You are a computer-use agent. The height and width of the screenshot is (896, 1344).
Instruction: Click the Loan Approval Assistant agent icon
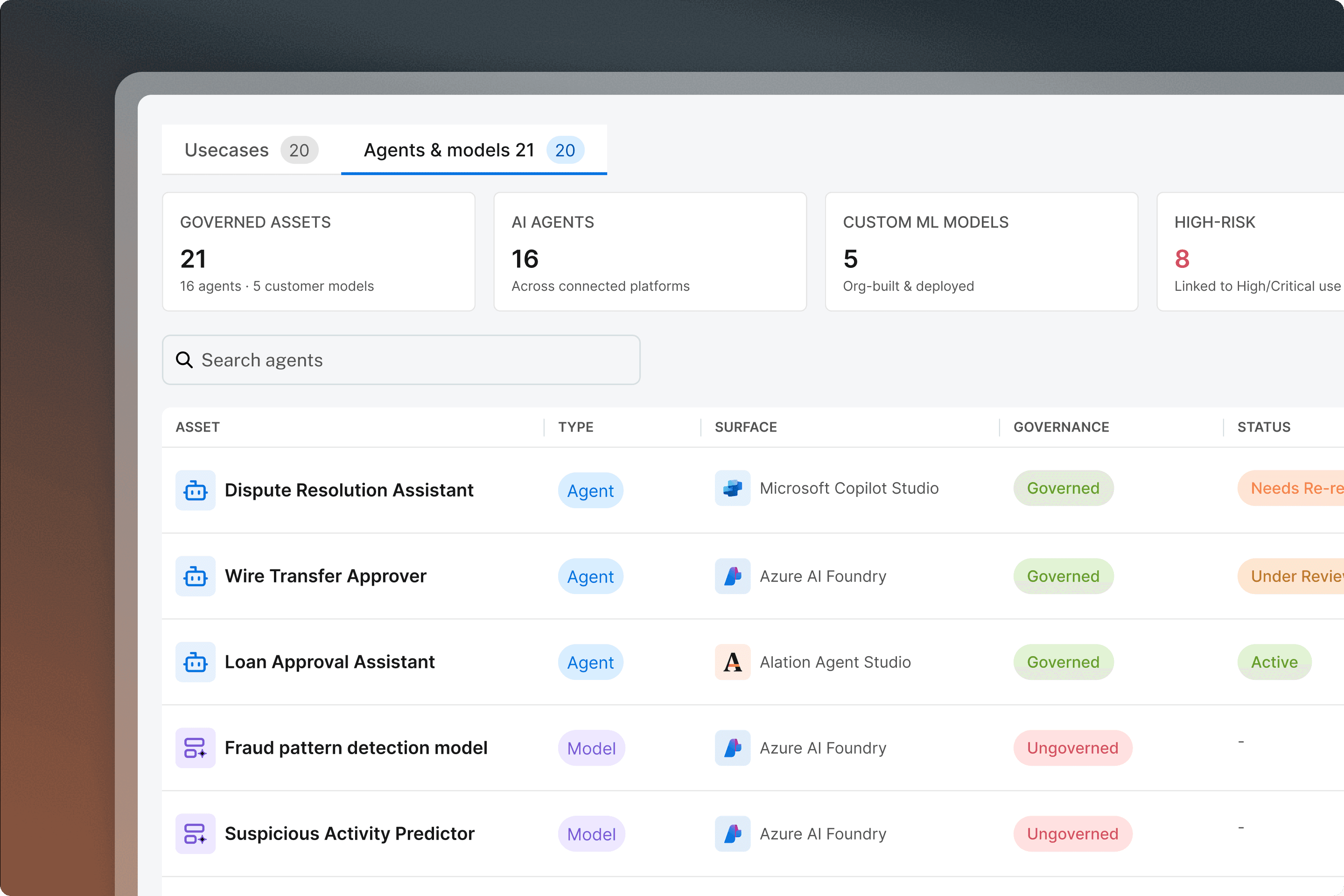[196, 662]
